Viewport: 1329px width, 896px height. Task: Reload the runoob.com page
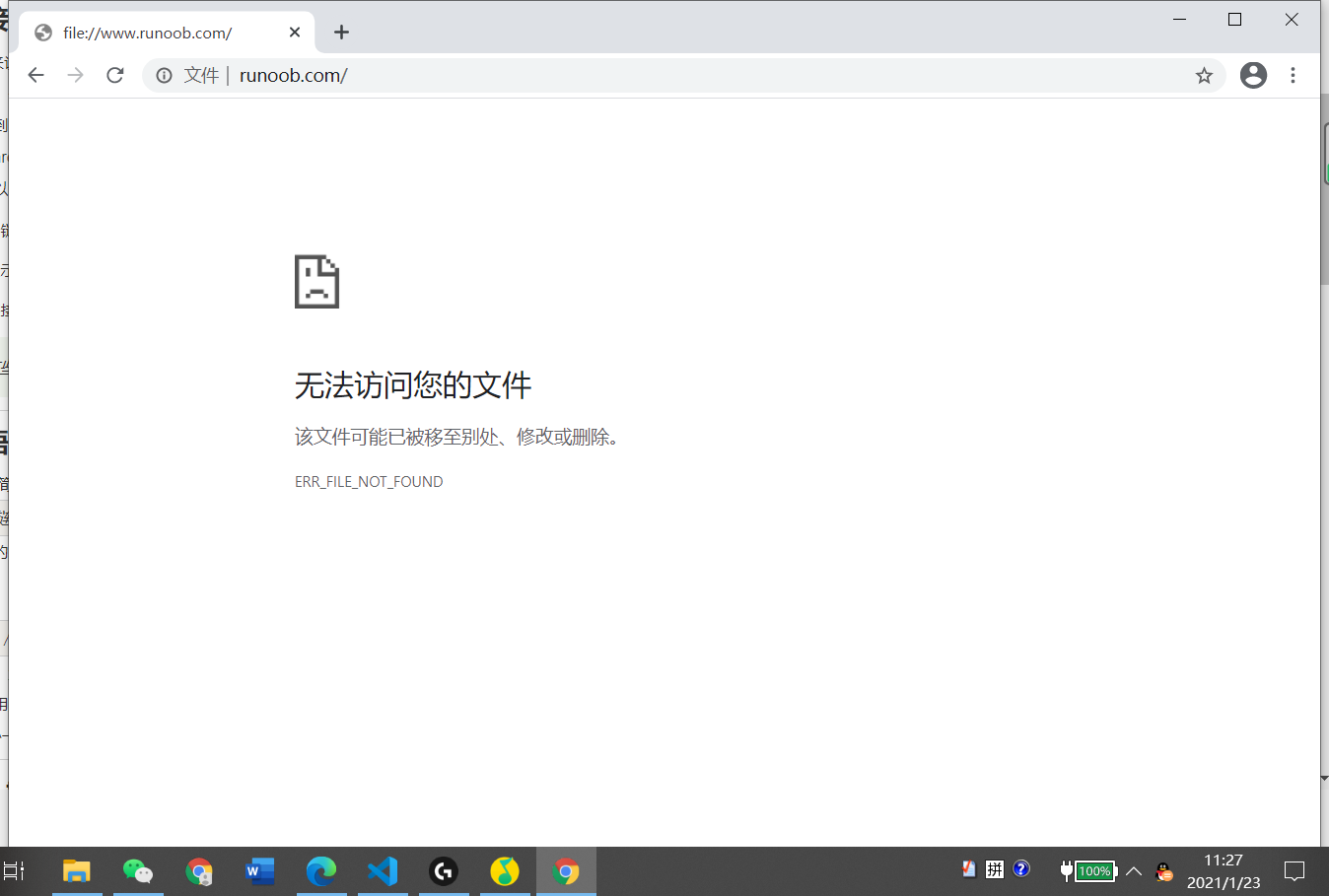point(115,75)
